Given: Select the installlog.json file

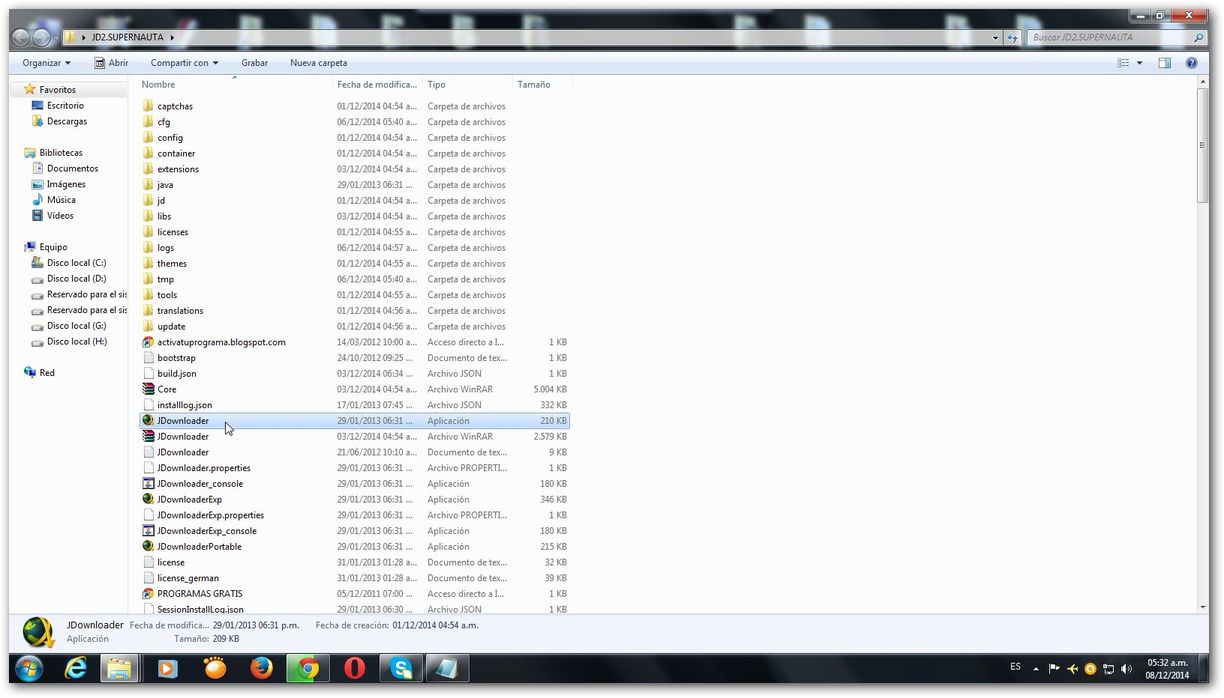Looking at the screenshot, I should 355,405.
